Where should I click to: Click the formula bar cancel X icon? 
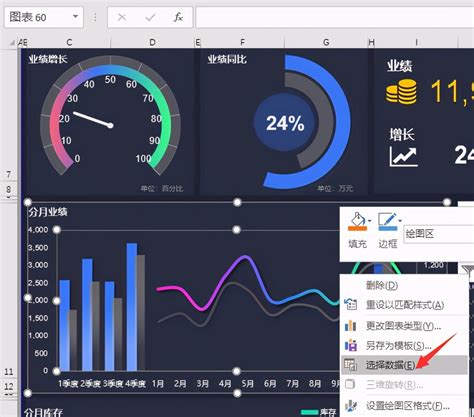122,17
